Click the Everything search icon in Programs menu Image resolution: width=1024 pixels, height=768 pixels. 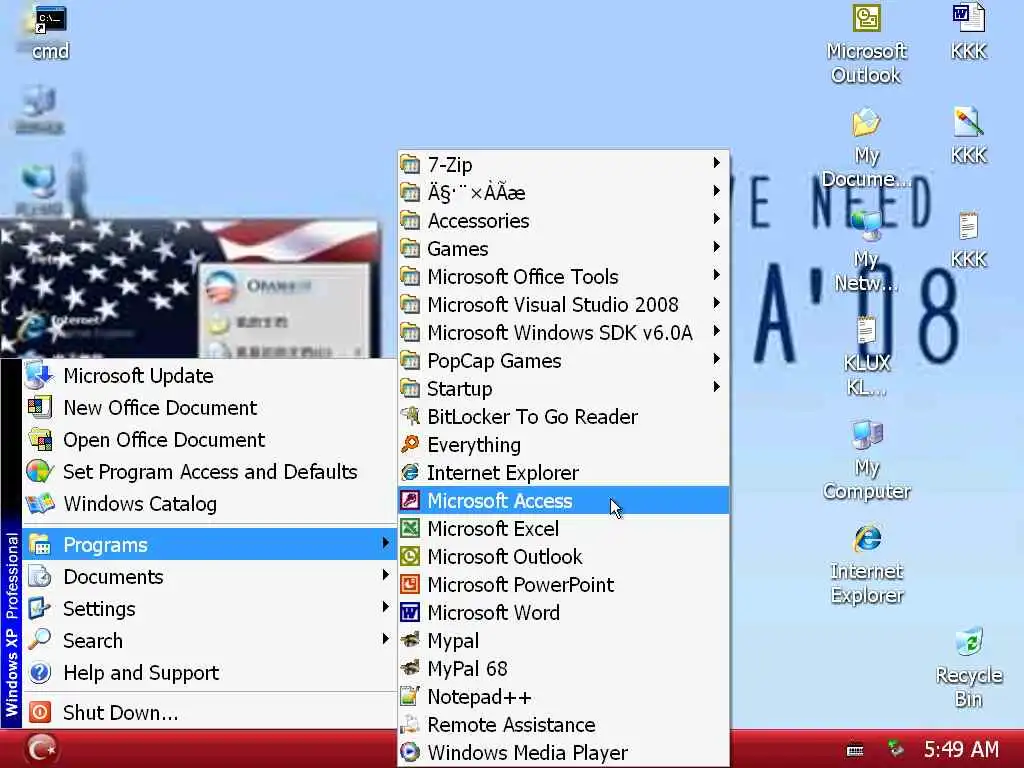tap(410, 444)
